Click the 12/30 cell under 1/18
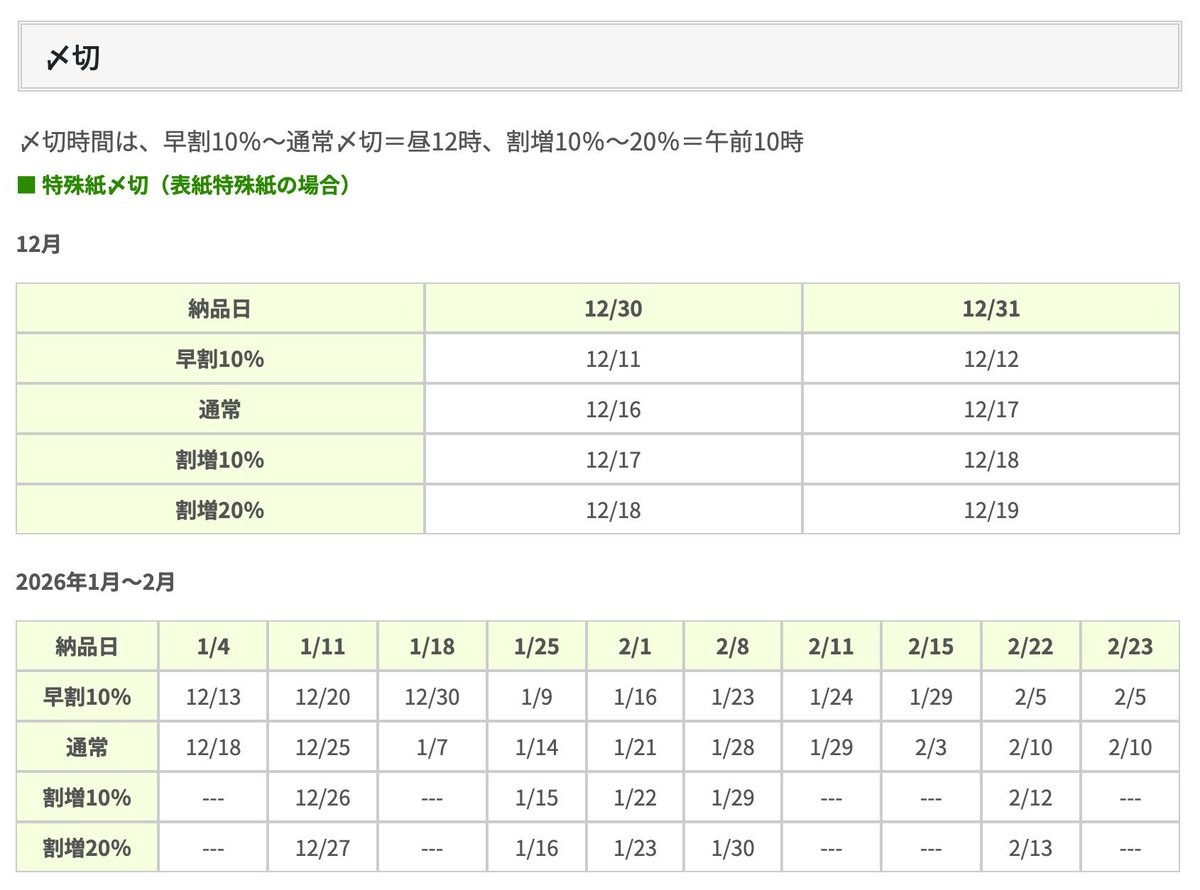Screen dimensions: 1200x890 (x=432, y=697)
